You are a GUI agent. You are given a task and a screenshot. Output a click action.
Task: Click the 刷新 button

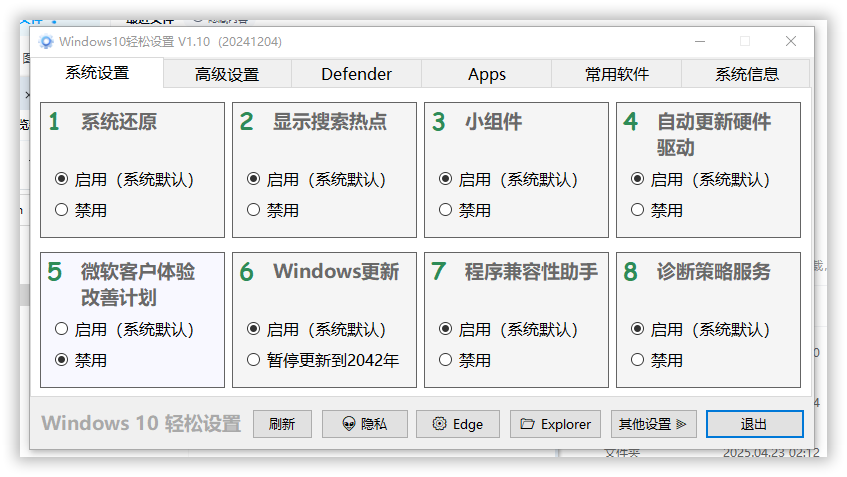pos(282,424)
